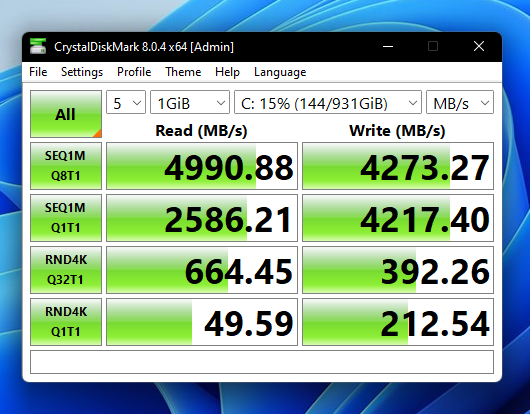Image resolution: width=530 pixels, height=414 pixels.
Task: Start all benchmarks with the All button
Action: coord(66,114)
